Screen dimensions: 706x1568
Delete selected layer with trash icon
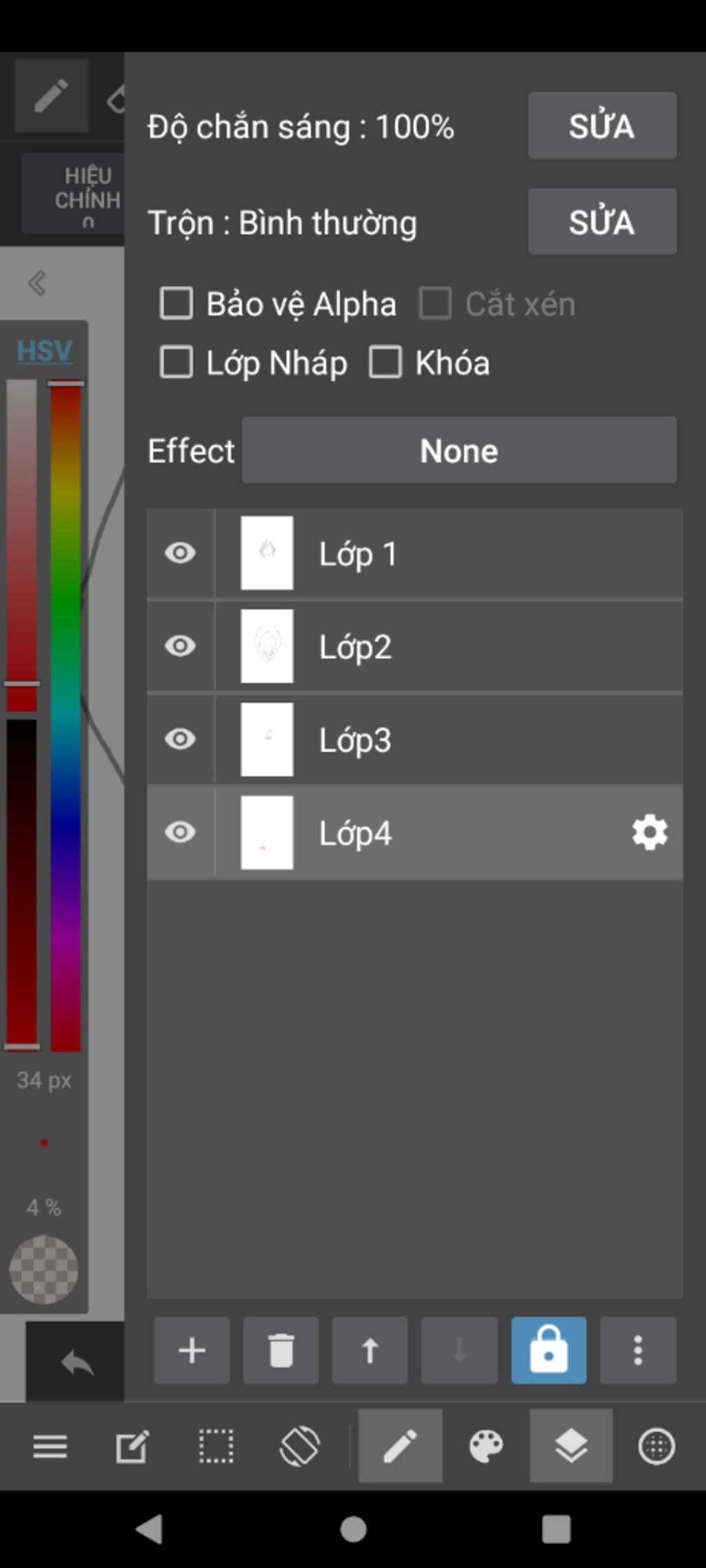coord(281,1350)
